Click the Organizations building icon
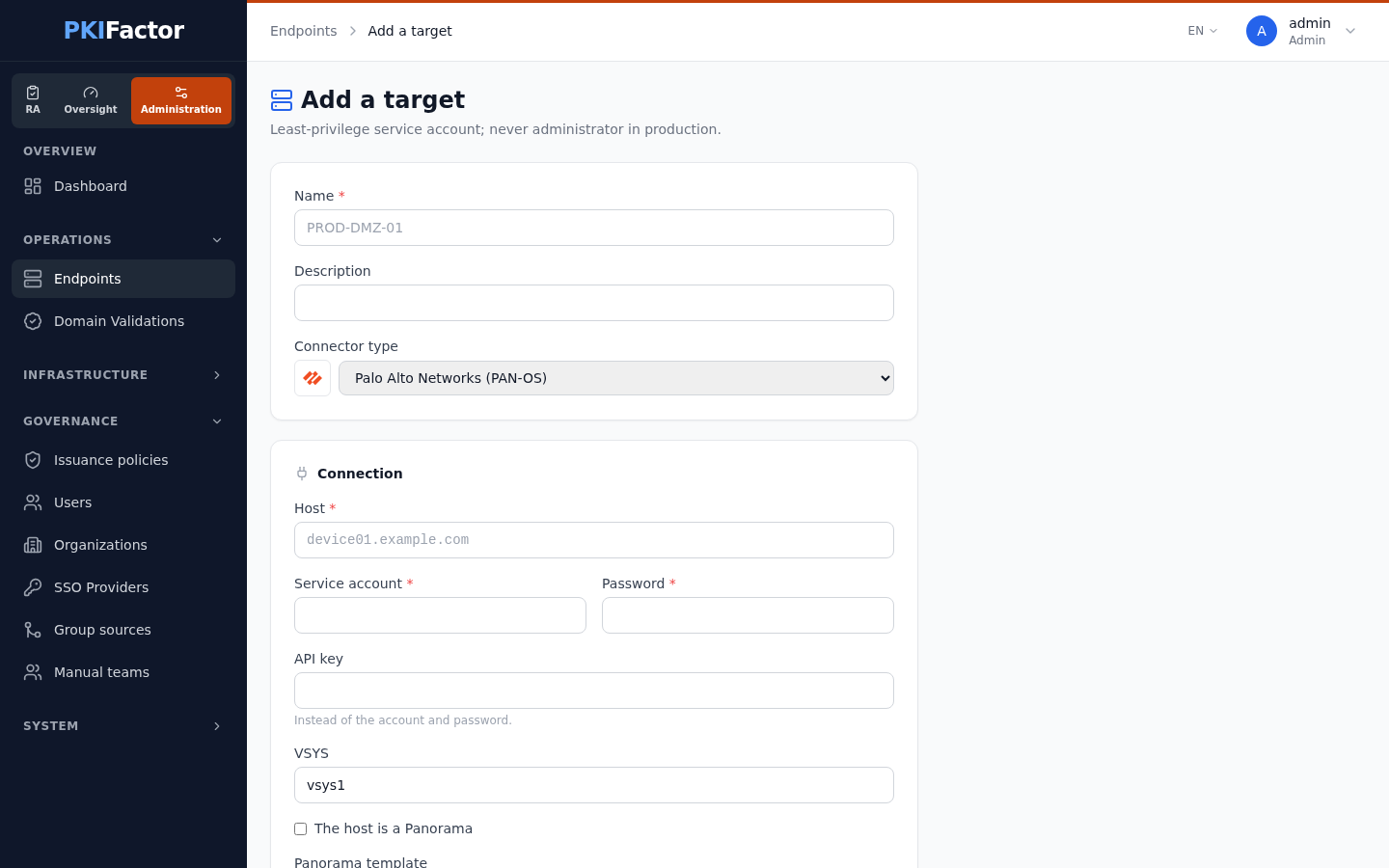 point(33,545)
